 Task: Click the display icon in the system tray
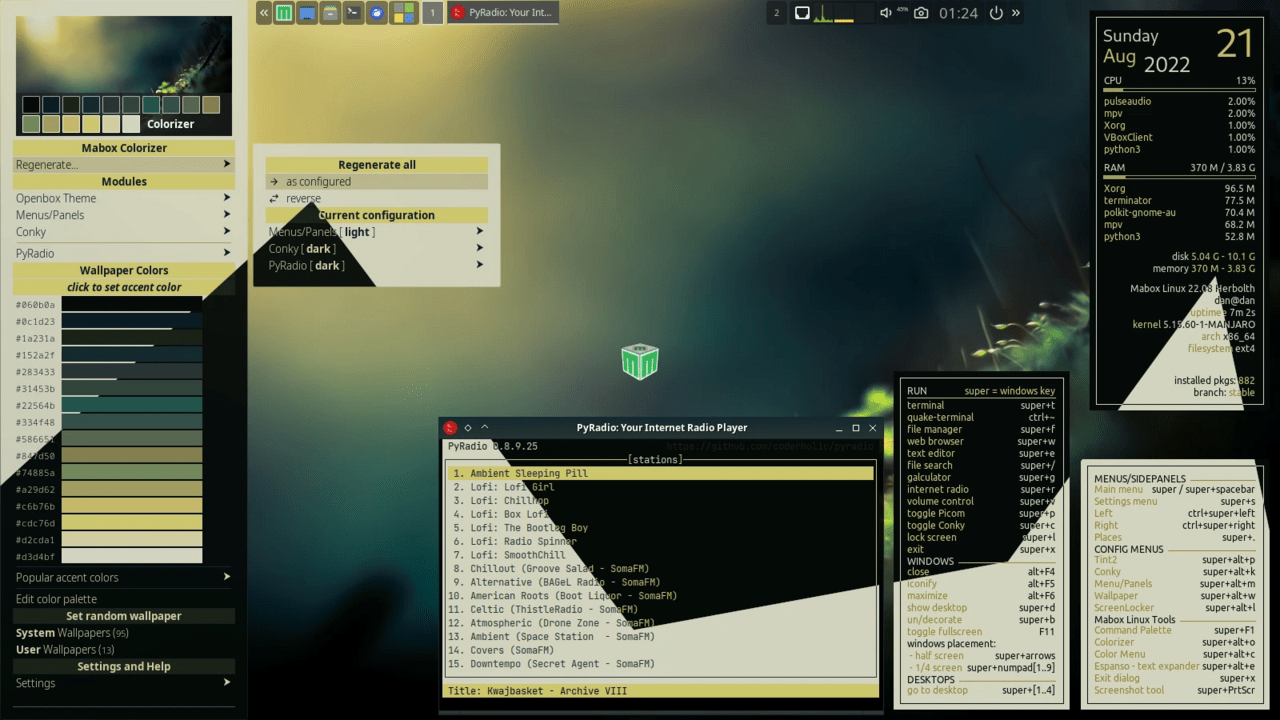[803, 12]
